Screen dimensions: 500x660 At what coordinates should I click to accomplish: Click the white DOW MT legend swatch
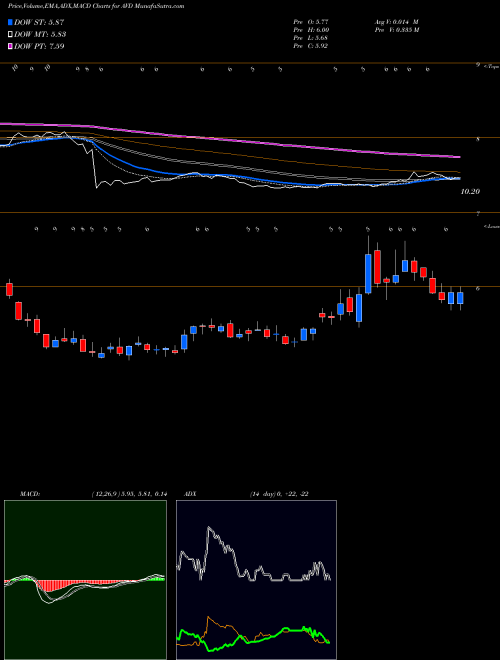point(10,35)
